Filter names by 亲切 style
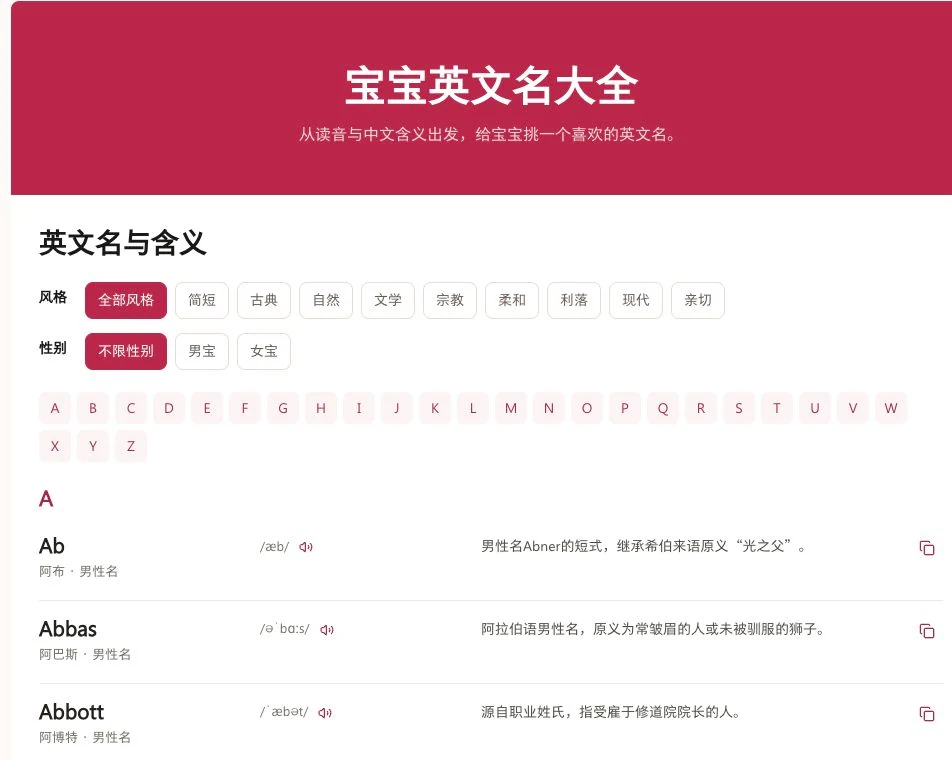 (x=698, y=300)
